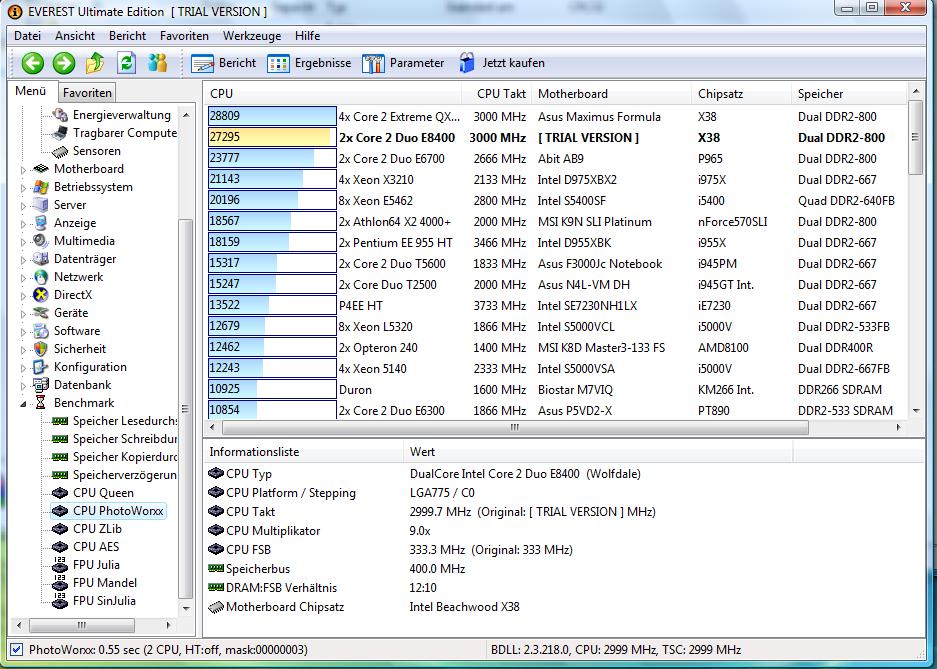Select the Netzwerk globe icon
This screenshot has height=669, width=937.
click(x=41, y=277)
